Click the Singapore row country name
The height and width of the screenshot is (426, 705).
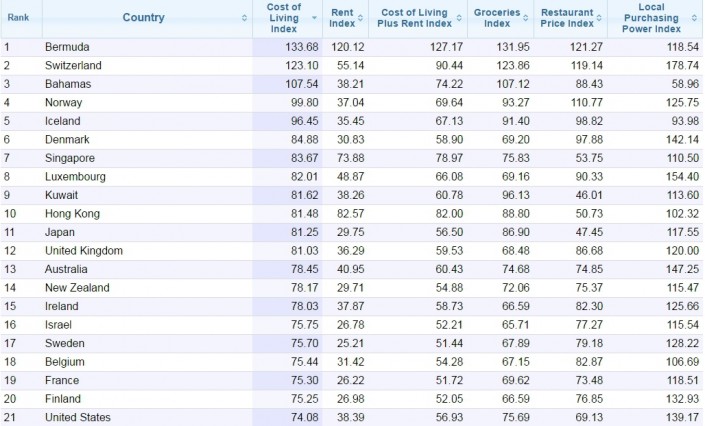(x=71, y=157)
